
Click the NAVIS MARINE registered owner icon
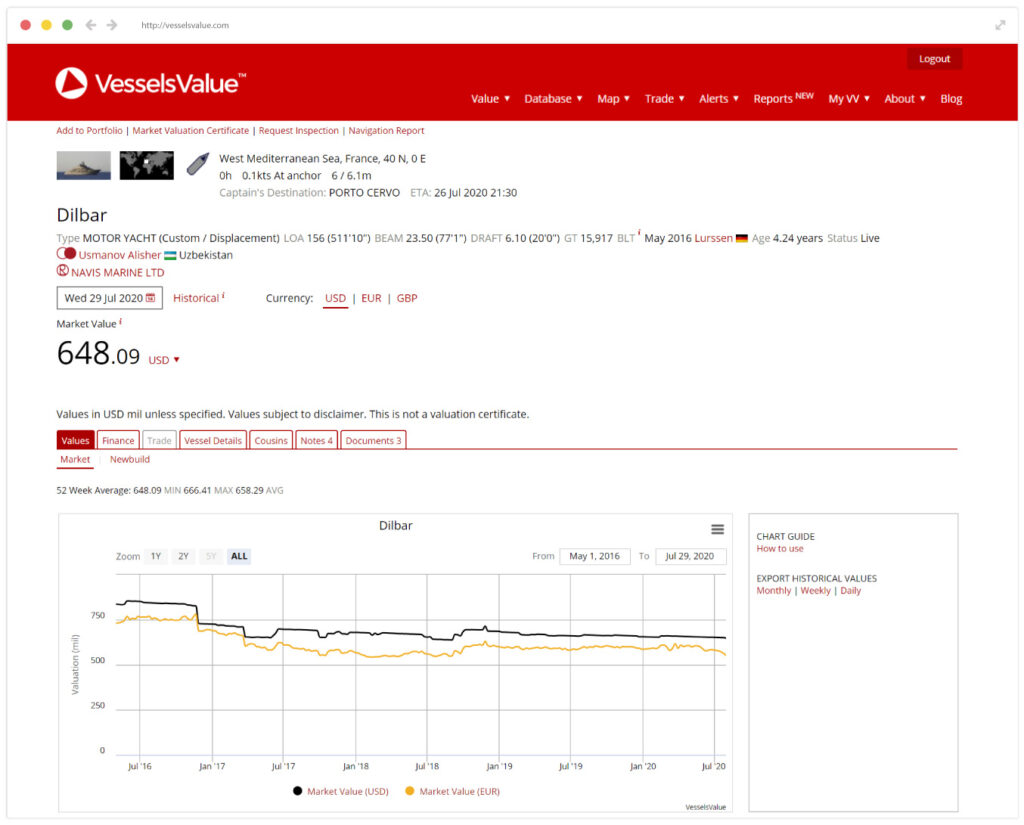pyautogui.click(x=63, y=272)
